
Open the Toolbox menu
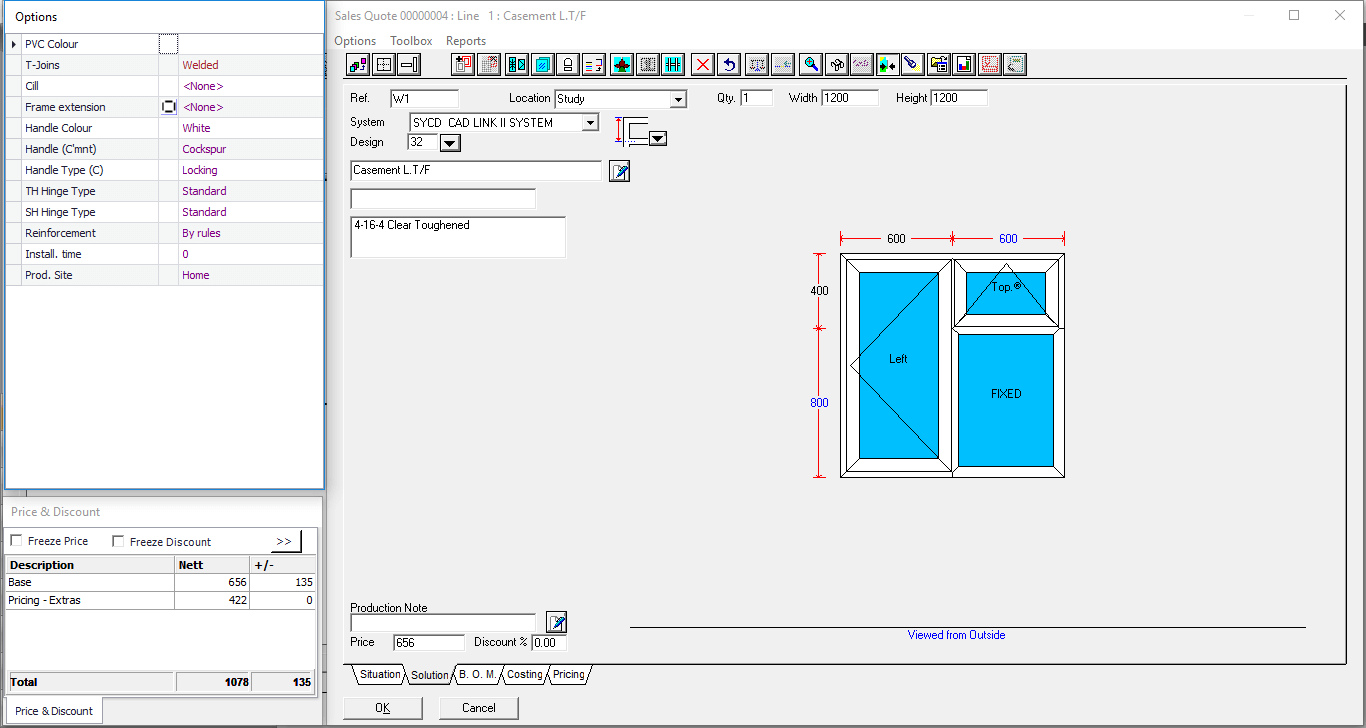[x=411, y=41]
